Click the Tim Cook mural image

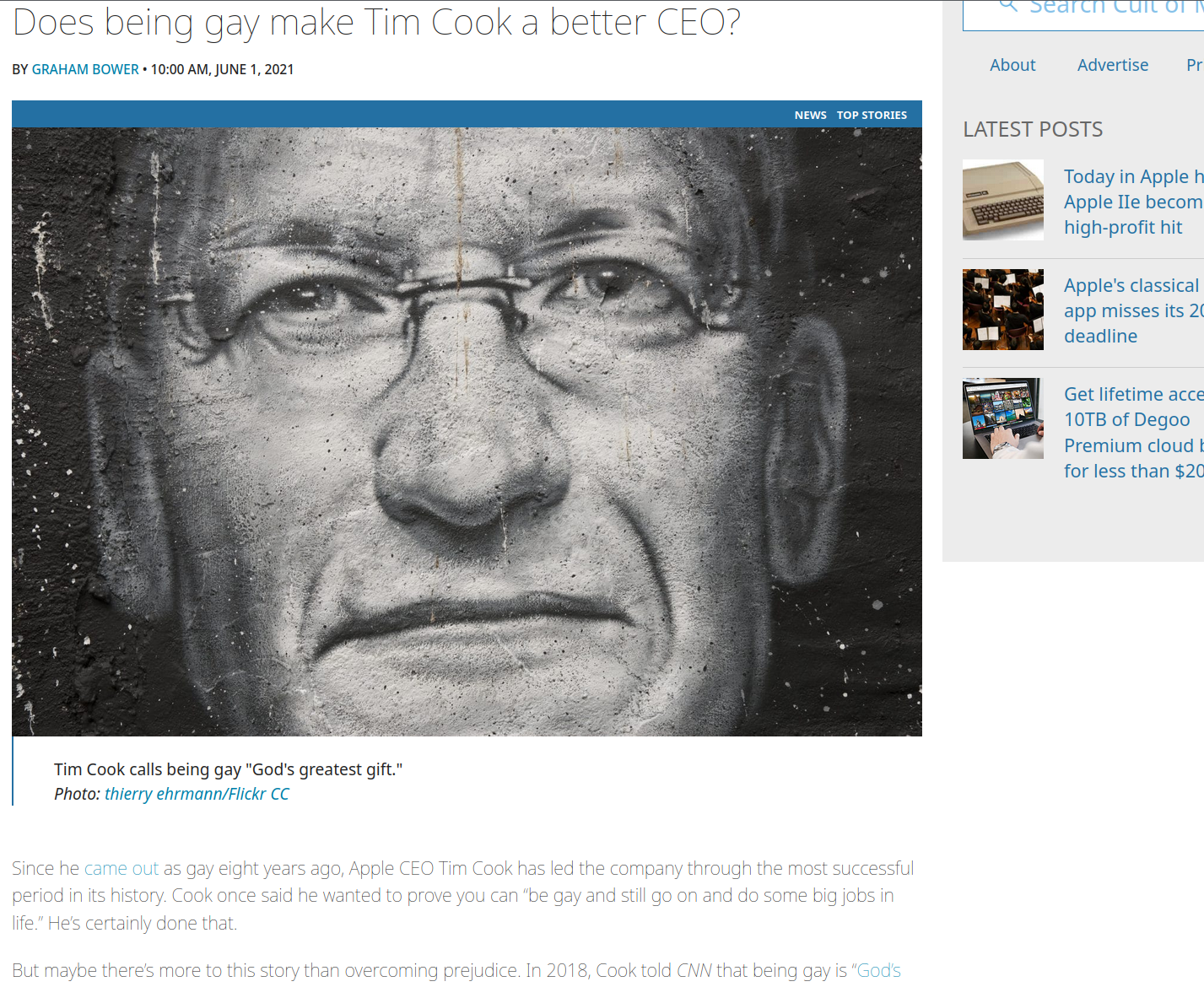467,431
